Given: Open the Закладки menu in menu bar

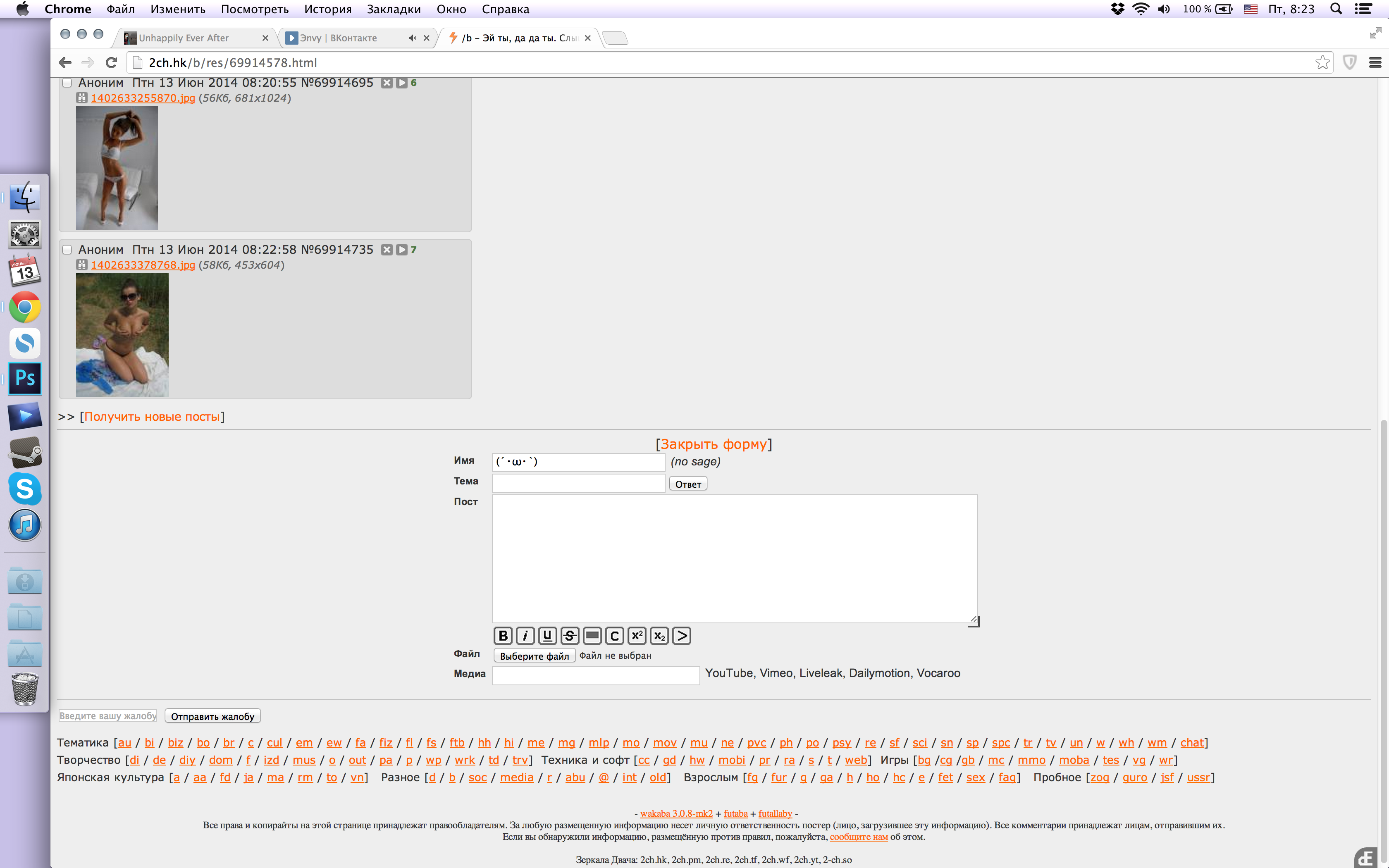Looking at the screenshot, I should coord(394,9).
